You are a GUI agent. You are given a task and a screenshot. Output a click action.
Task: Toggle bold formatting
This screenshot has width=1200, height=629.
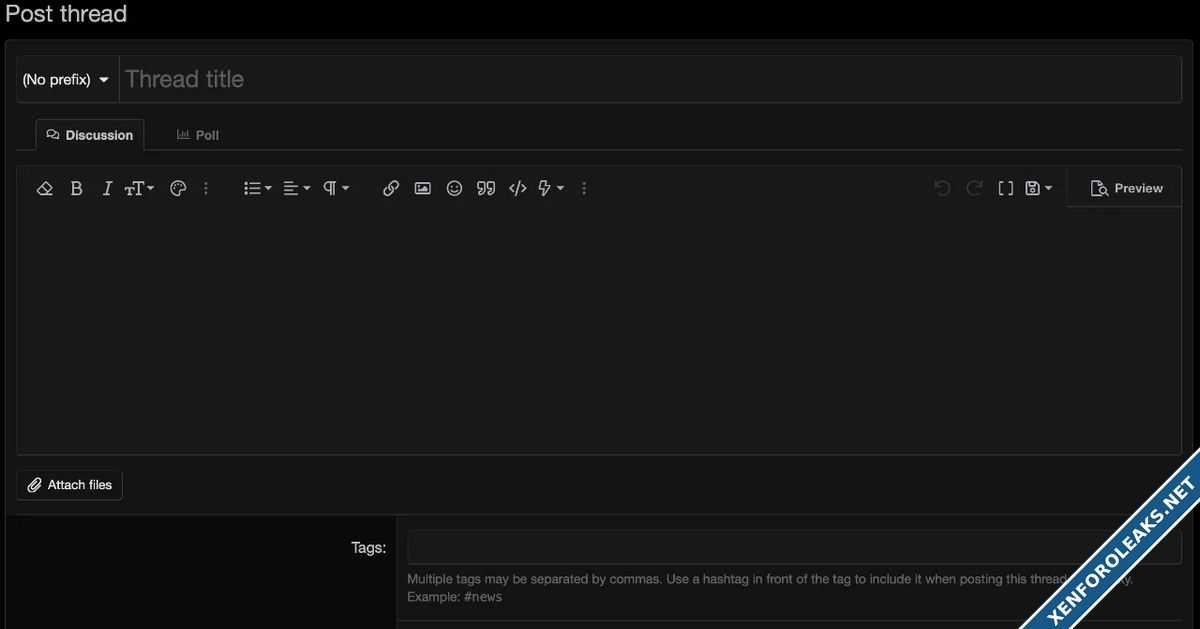(x=76, y=188)
